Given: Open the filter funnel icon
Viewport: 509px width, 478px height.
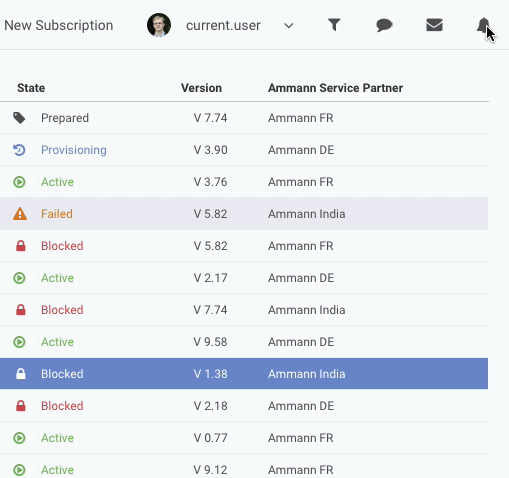Looking at the screenshot, I should (x=334, y=25).
